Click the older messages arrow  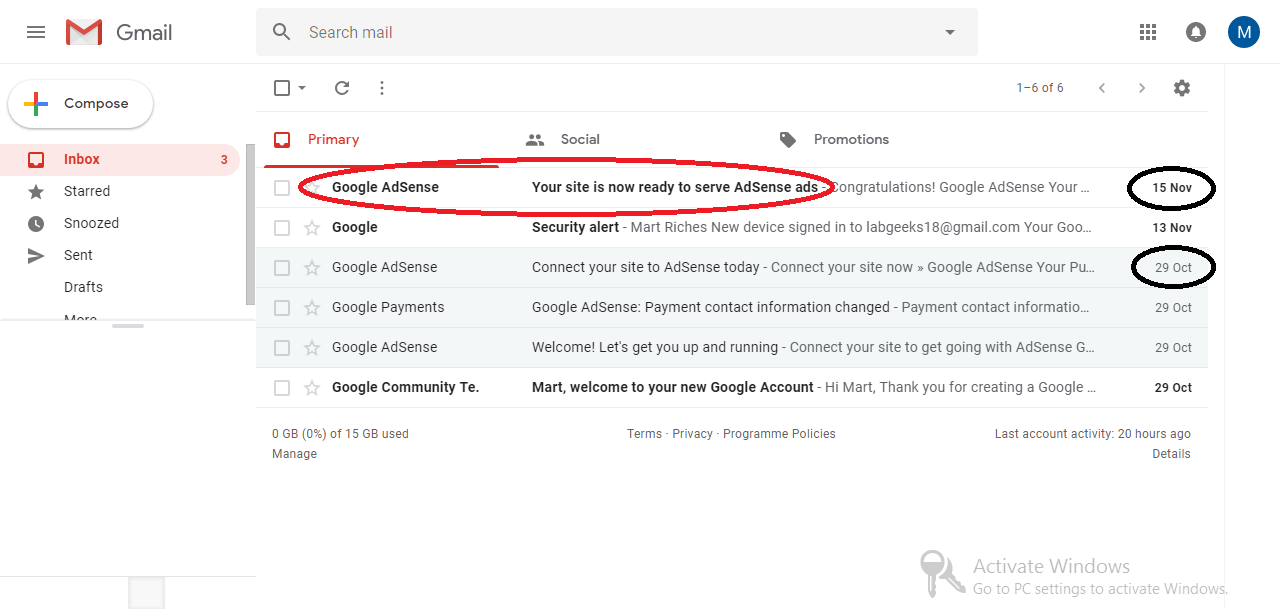coord(1142,88)
